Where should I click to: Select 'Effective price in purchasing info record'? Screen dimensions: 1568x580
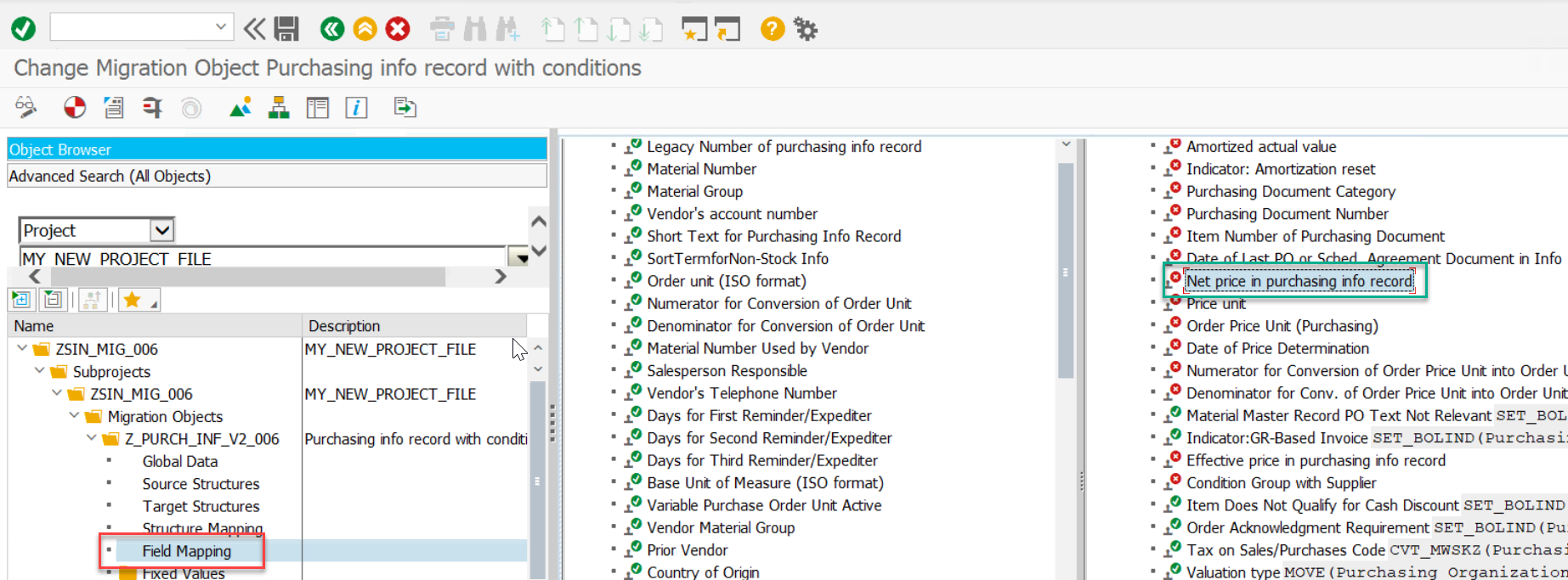pos(1316,460)
